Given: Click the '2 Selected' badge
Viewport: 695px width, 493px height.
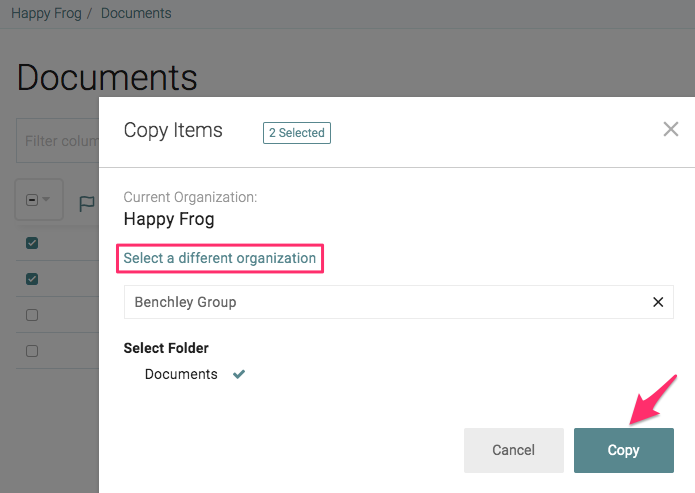Looking at the screenshot, I should click(x=296, y=132).
